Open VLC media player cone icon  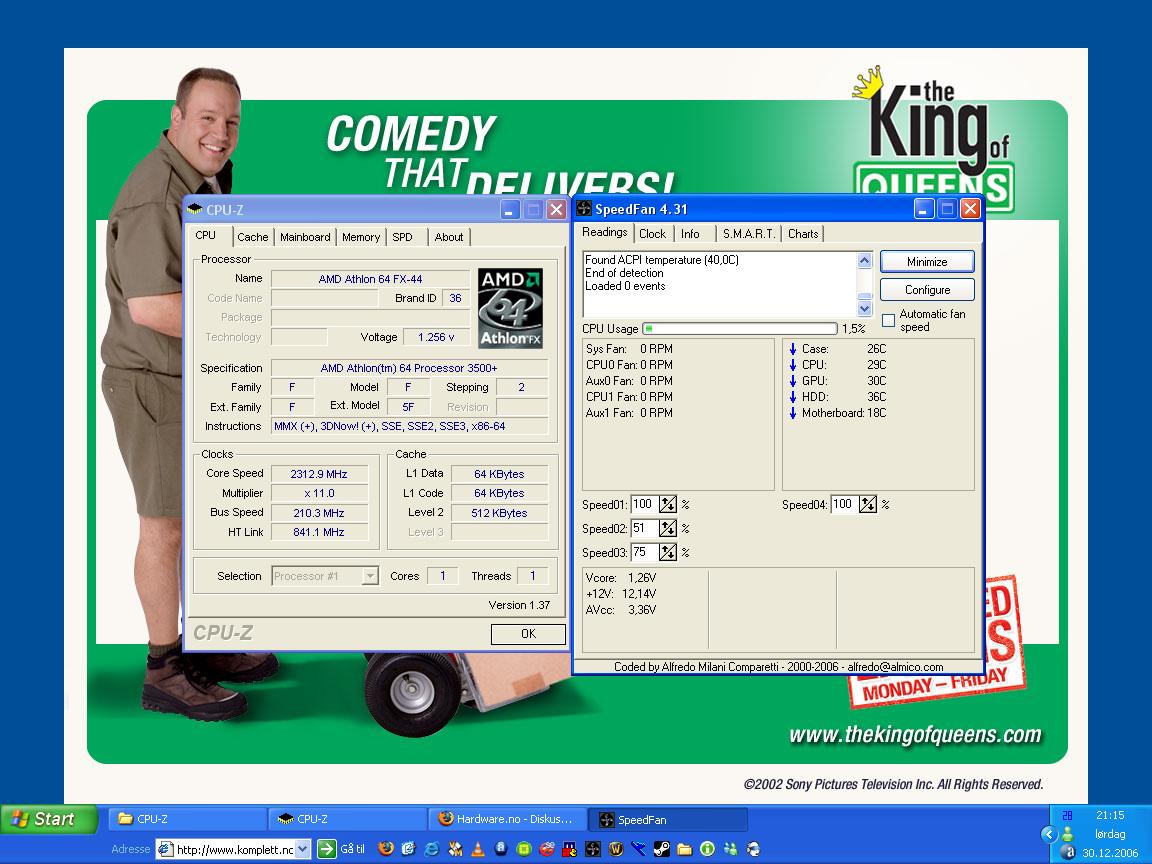pos(478,849)
